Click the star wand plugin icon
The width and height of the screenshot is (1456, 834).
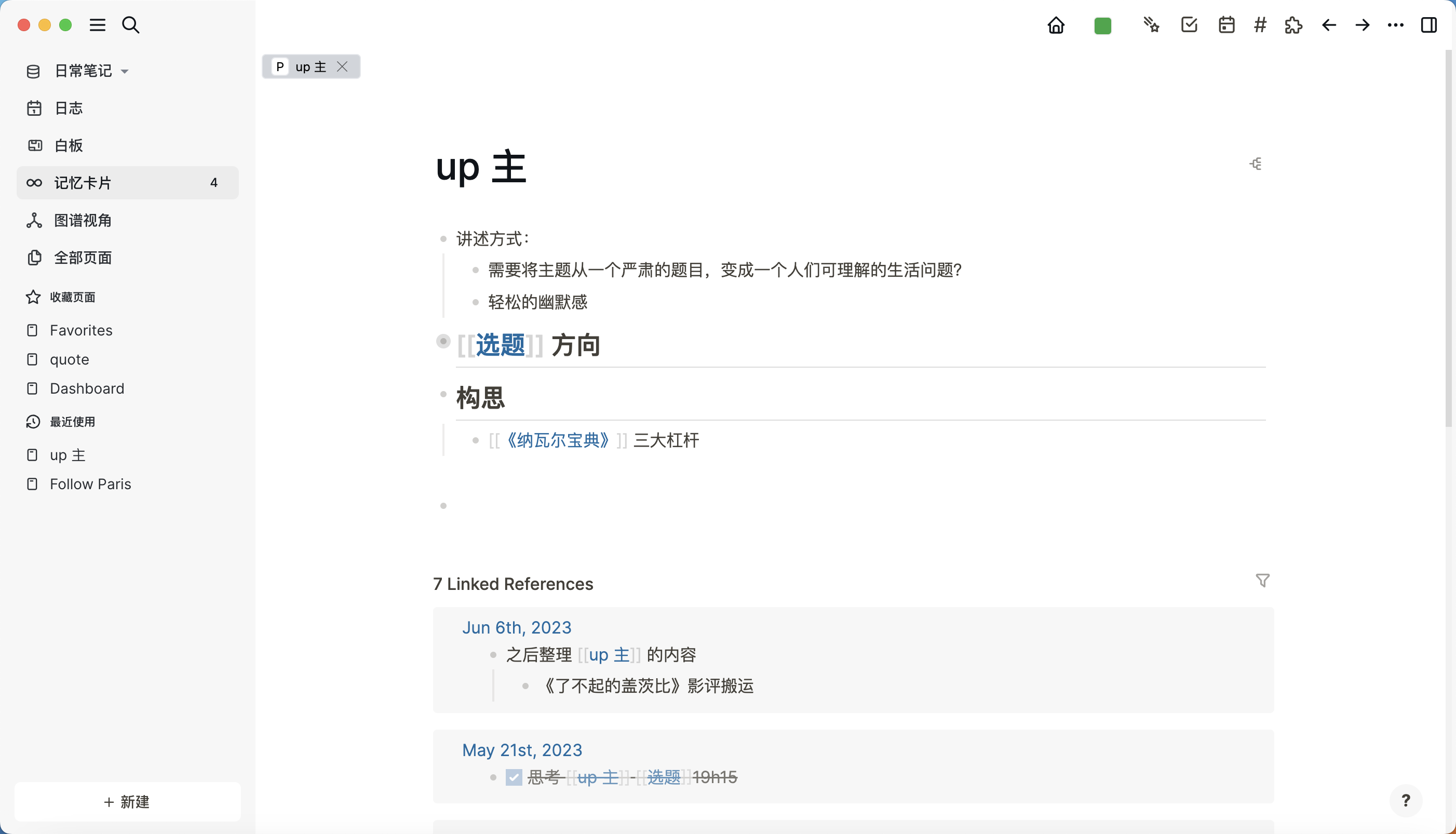pos(1151,25)
